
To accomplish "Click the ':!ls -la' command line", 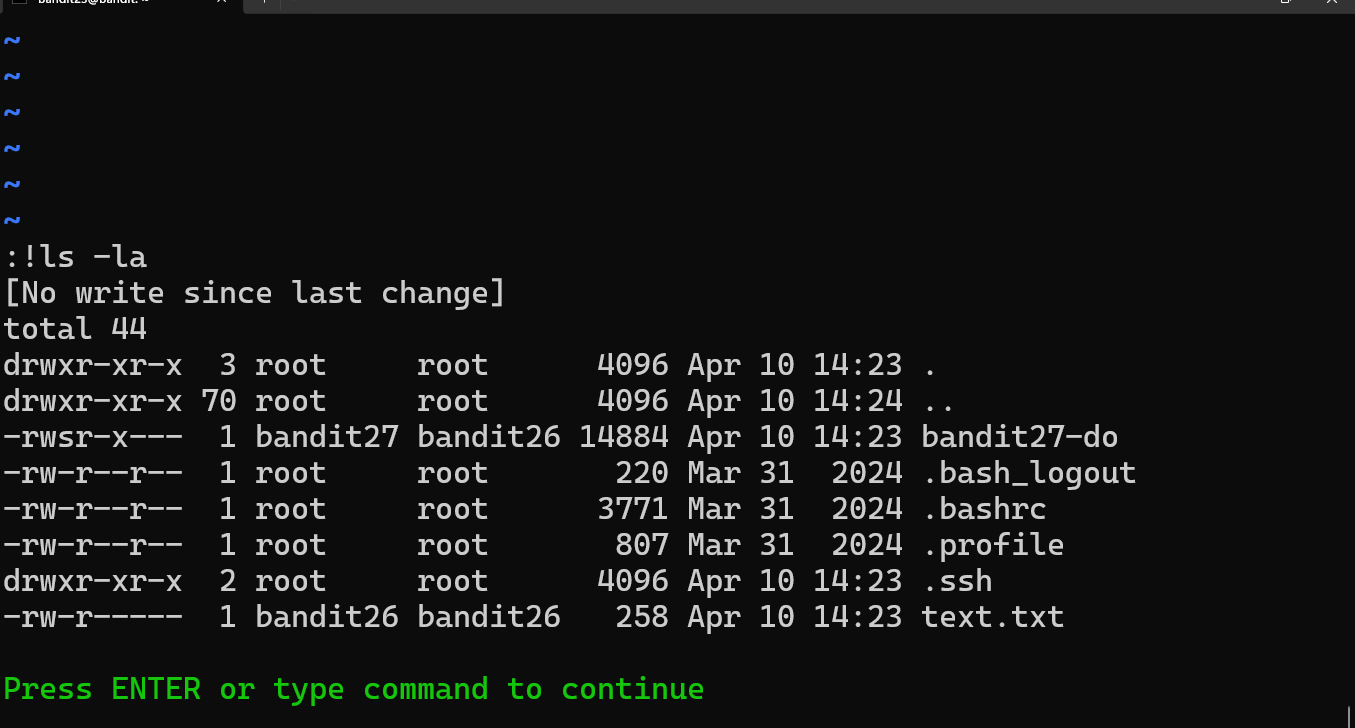I will click(76, 257).
